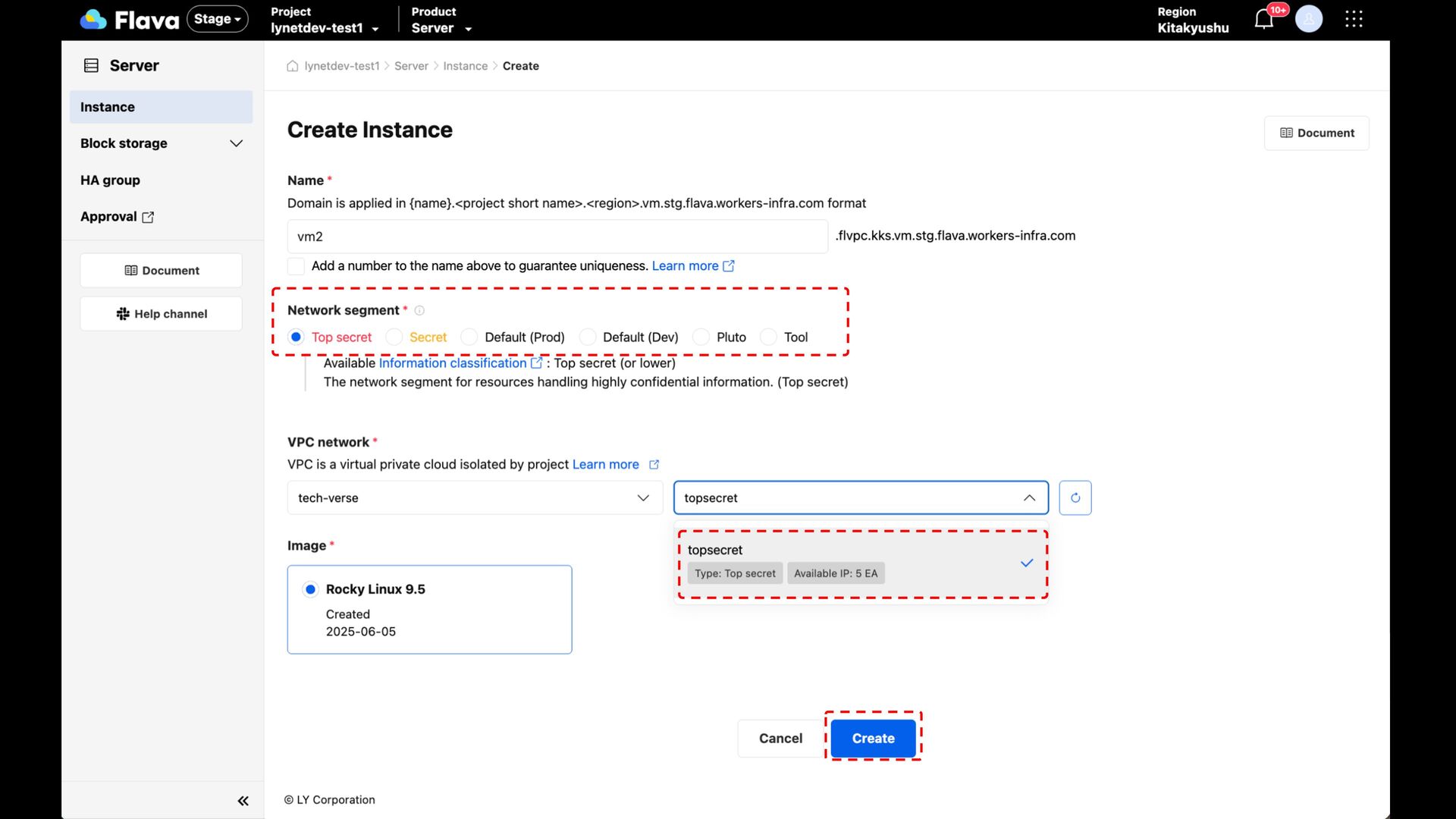
Task: Go to Instance in breadcrumb
Action: point(466,66)
